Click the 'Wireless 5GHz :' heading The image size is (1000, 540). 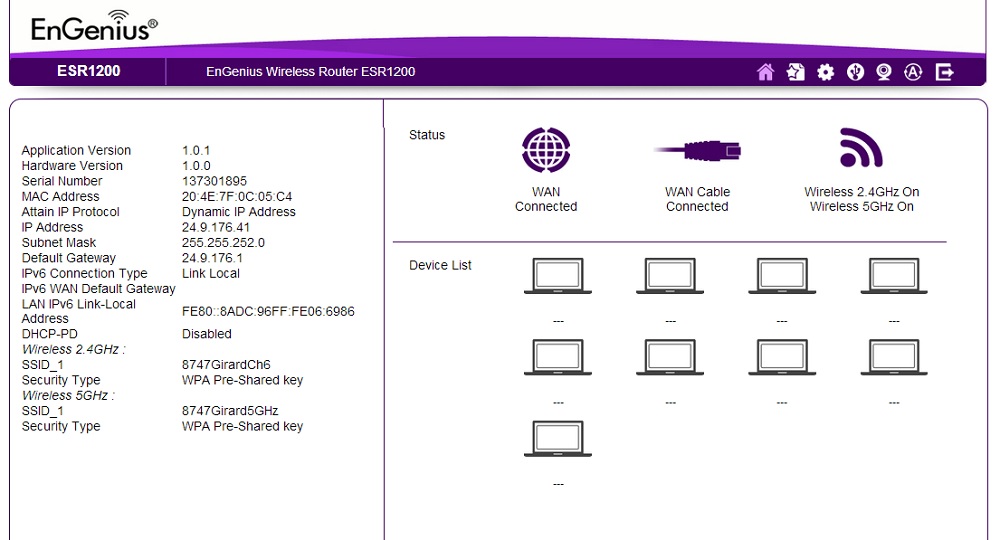(x=68, y=395)
